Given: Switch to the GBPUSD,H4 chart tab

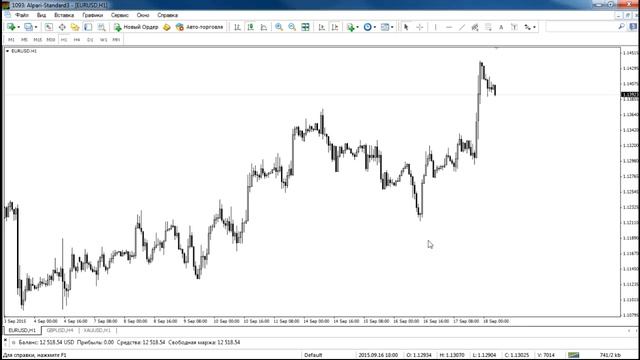Looking at the screenshot, I should (60, 330).
